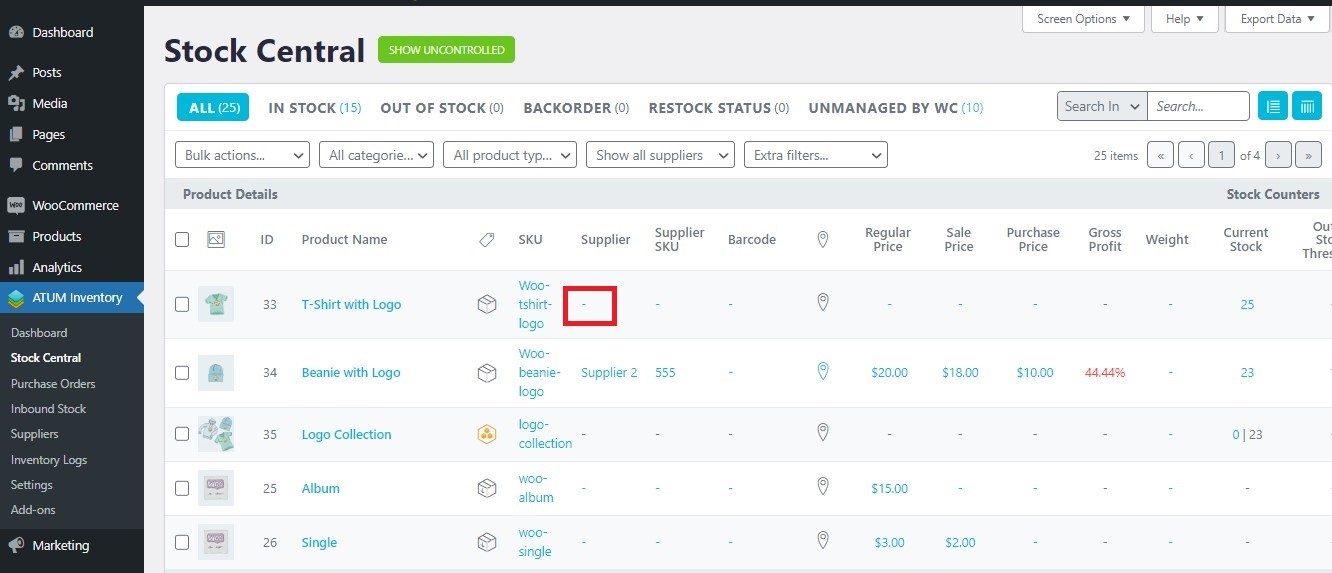
Task: Open the All categories dropdown
Action: click(376, 155)
